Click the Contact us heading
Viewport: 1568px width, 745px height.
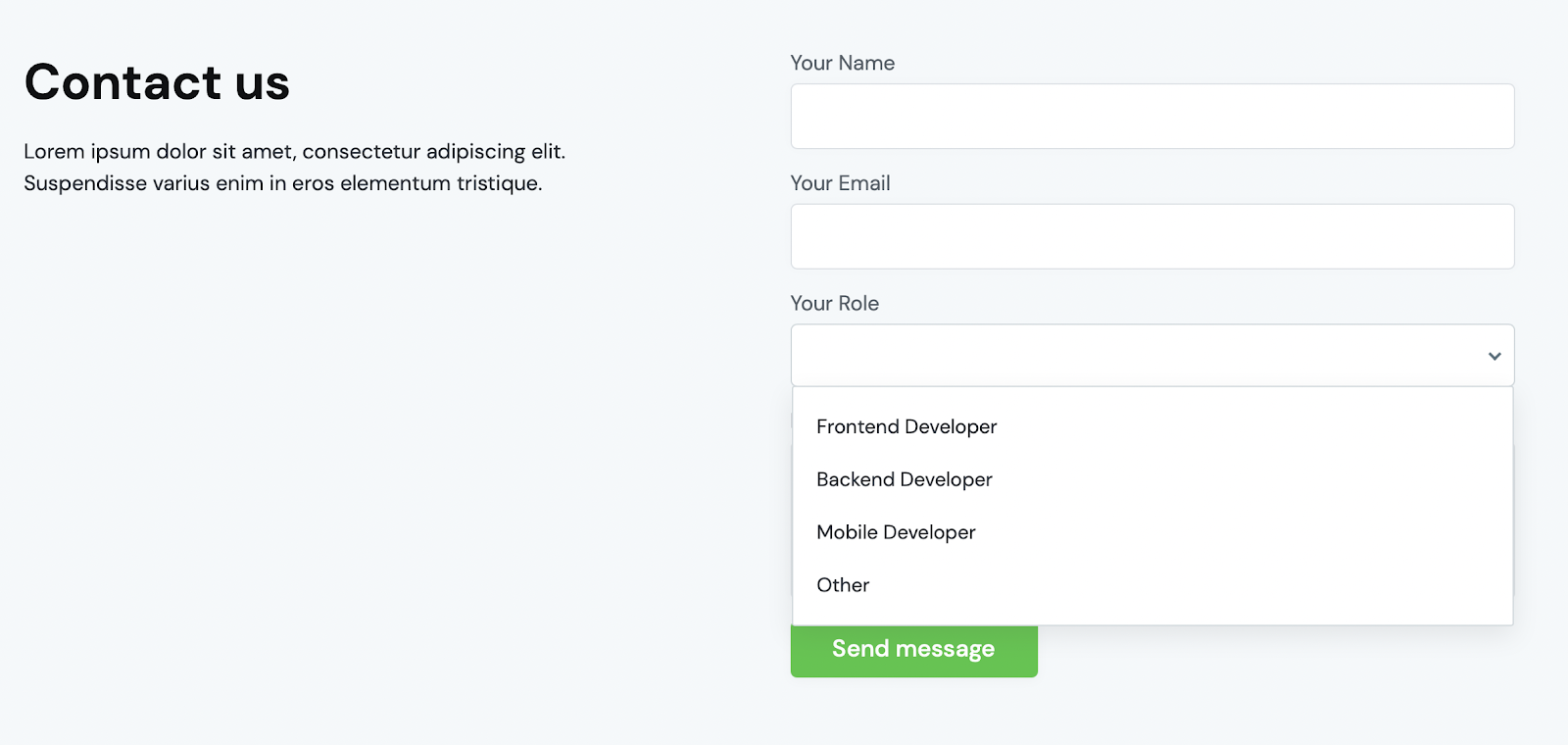tap(157, 82)
